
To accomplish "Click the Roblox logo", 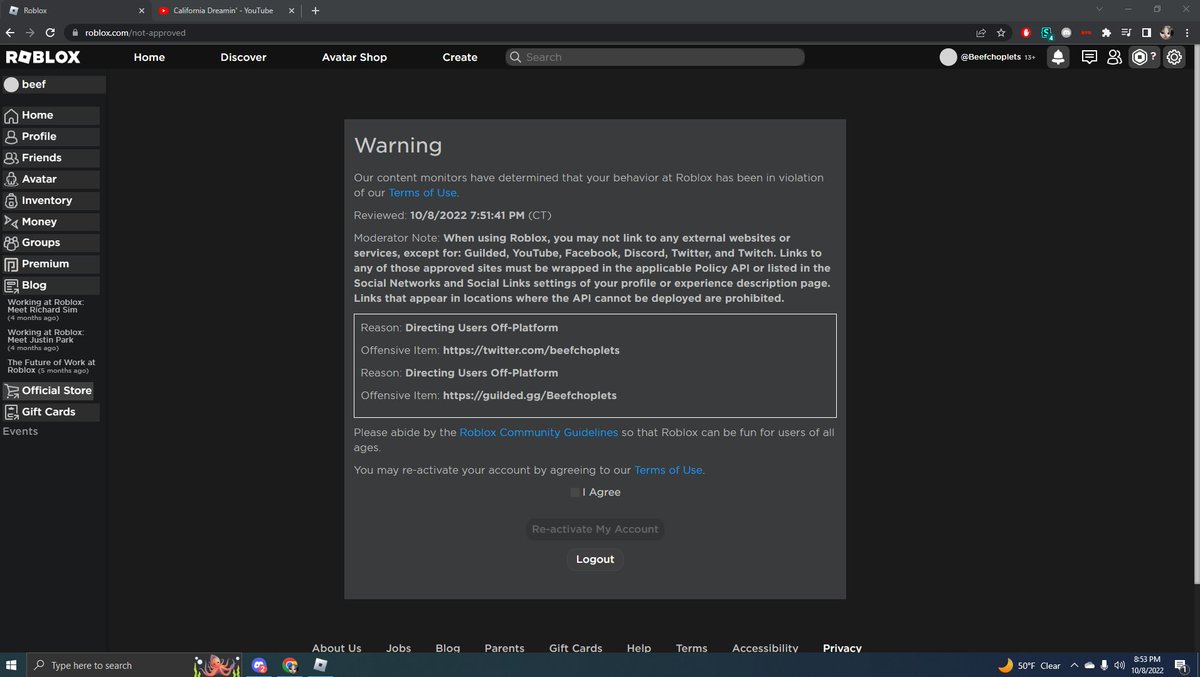I will coord(43,57).
